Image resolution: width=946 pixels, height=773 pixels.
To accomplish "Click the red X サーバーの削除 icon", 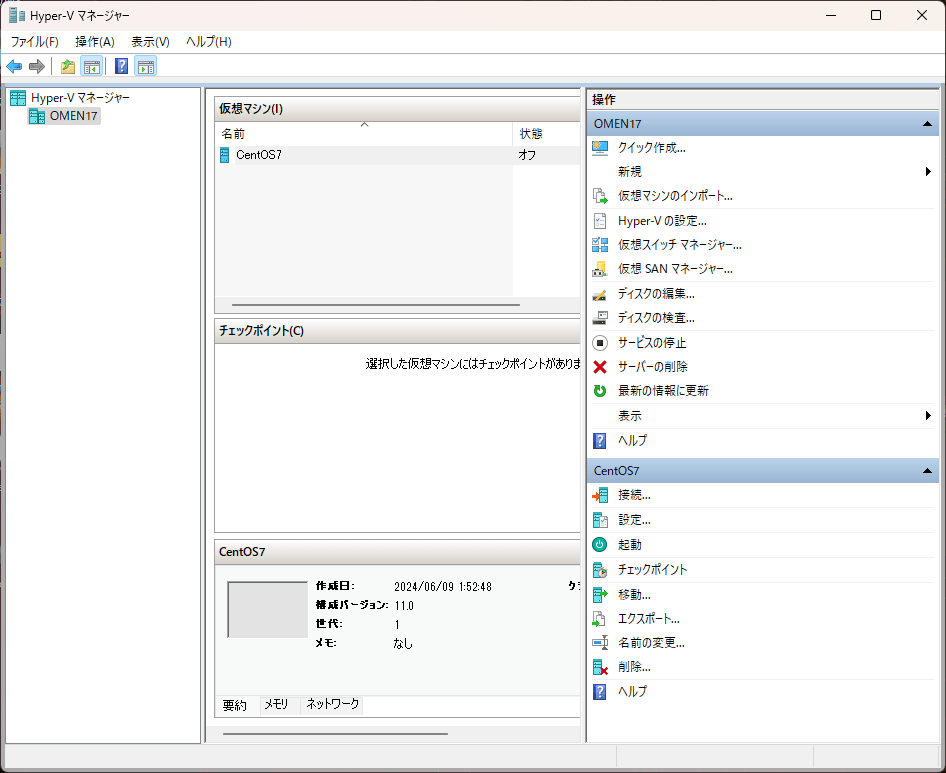I will (x=600, y=367).
